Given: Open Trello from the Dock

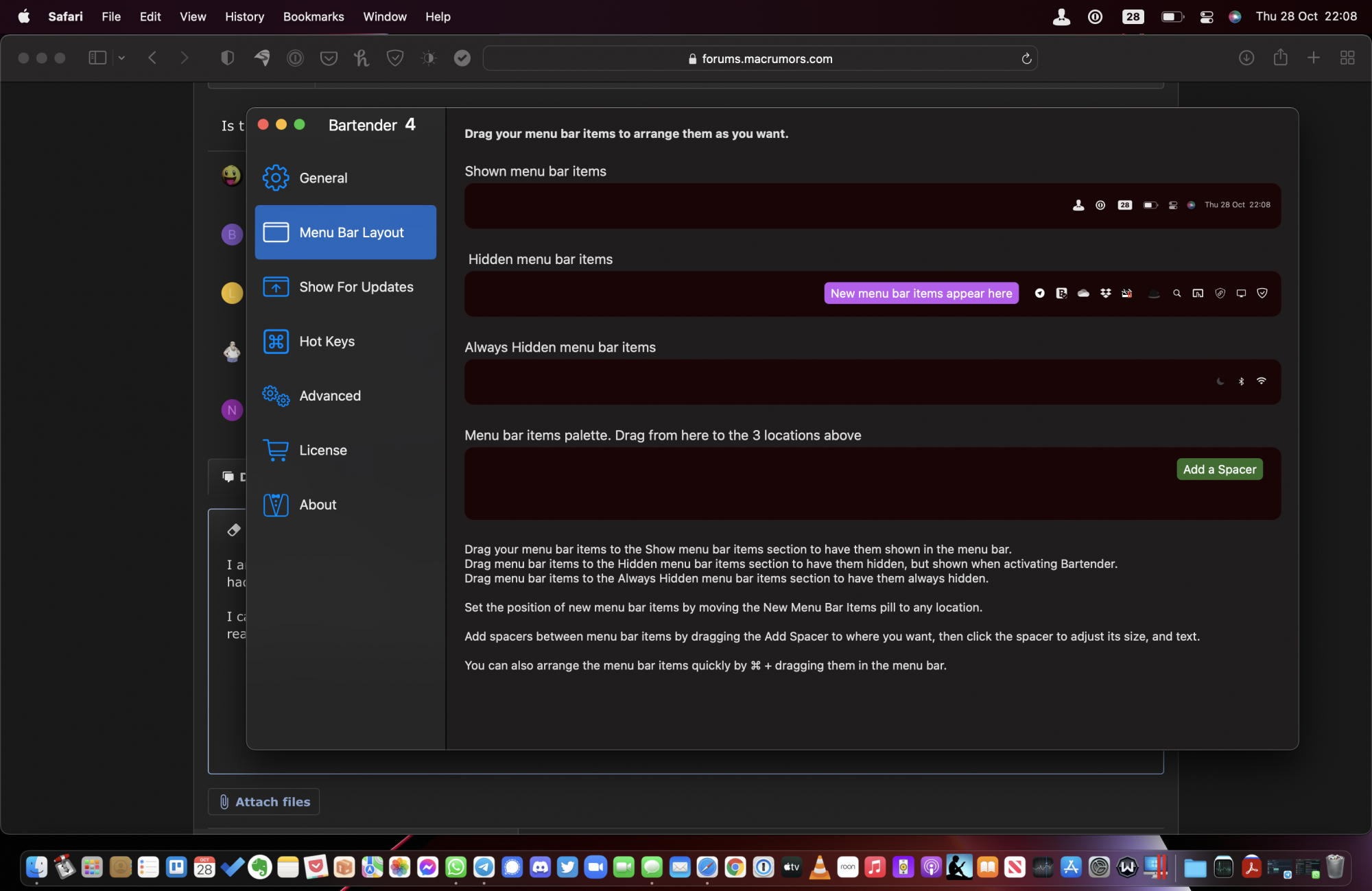Looking at the screenshot, I should [x=176, y=868].
